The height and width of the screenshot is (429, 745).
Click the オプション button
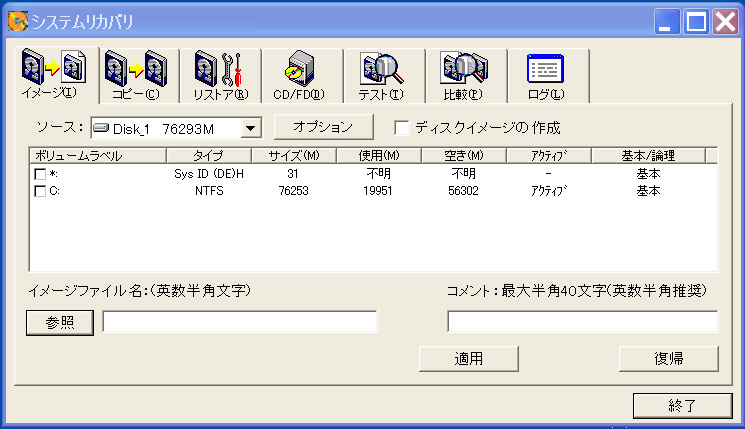323,127
